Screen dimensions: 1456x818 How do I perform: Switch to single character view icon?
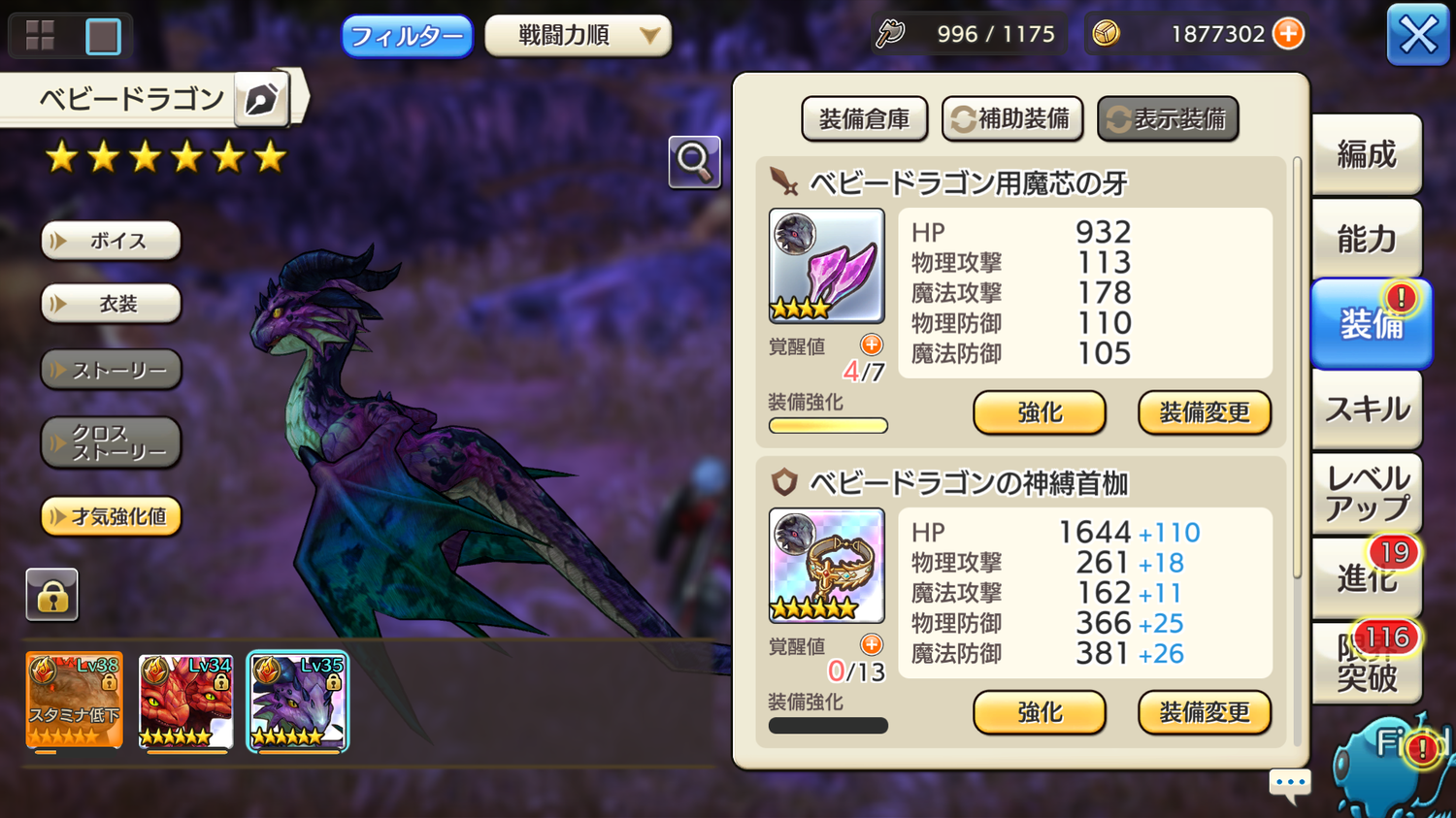(x=103, y=36)
